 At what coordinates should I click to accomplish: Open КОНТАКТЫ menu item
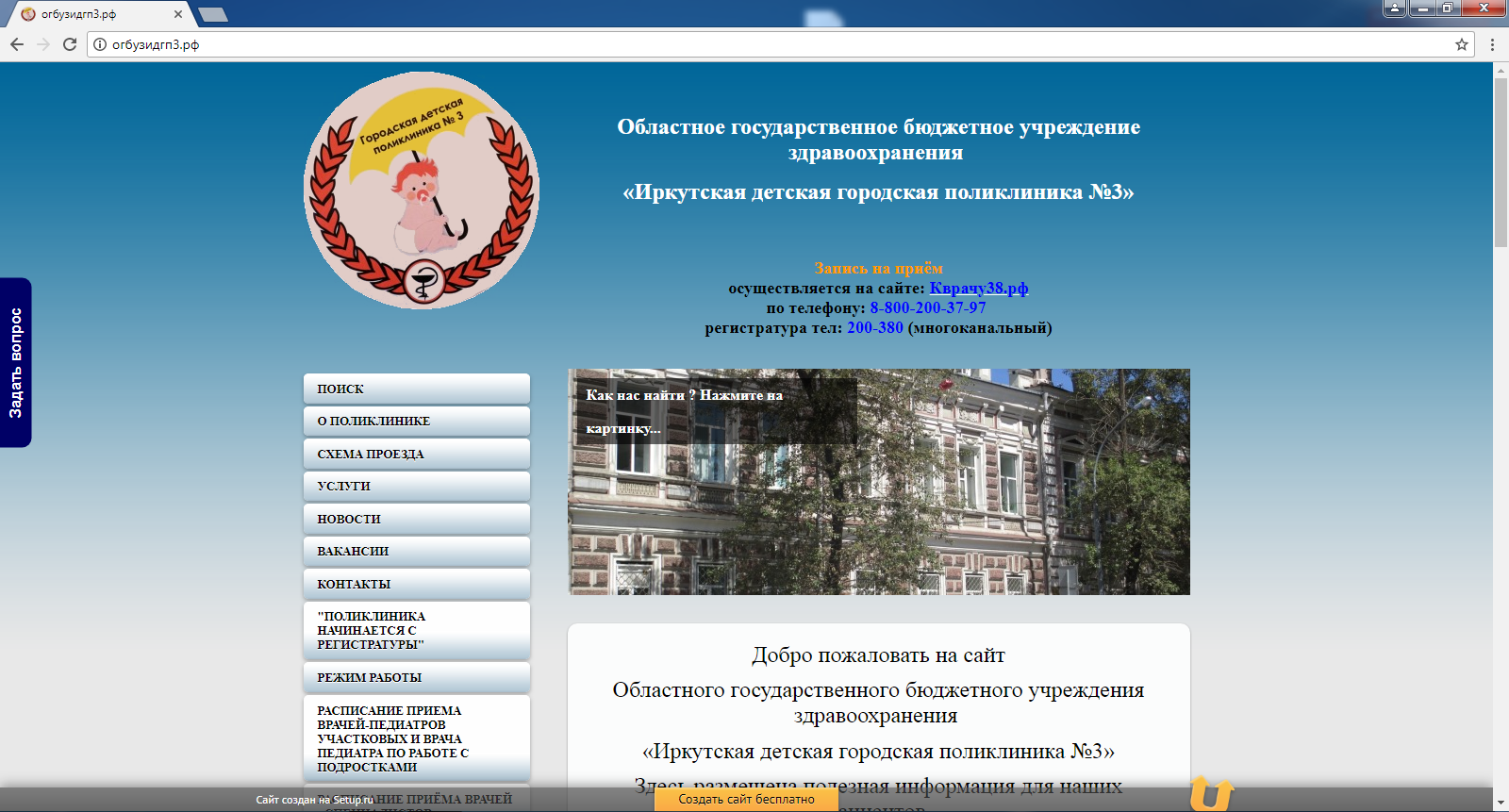click(x=417, y=584)
